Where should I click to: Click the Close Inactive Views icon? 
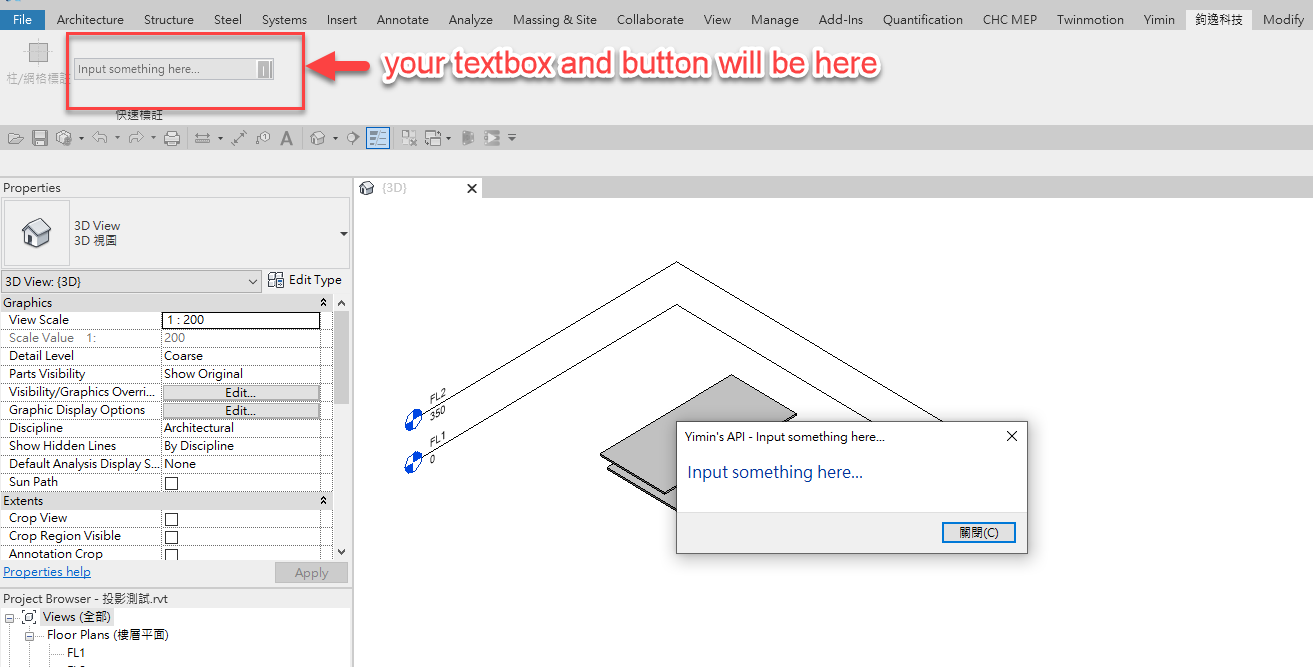[409, 138]
